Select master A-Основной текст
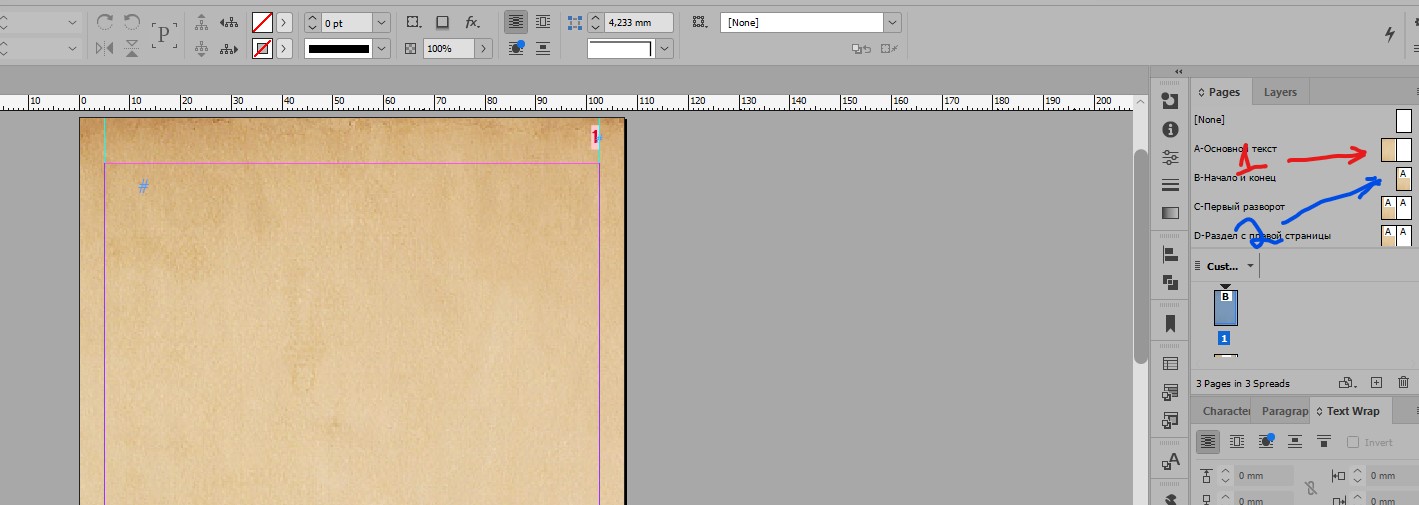This screenshot has height=505, width=1419. pos(1303,149)
